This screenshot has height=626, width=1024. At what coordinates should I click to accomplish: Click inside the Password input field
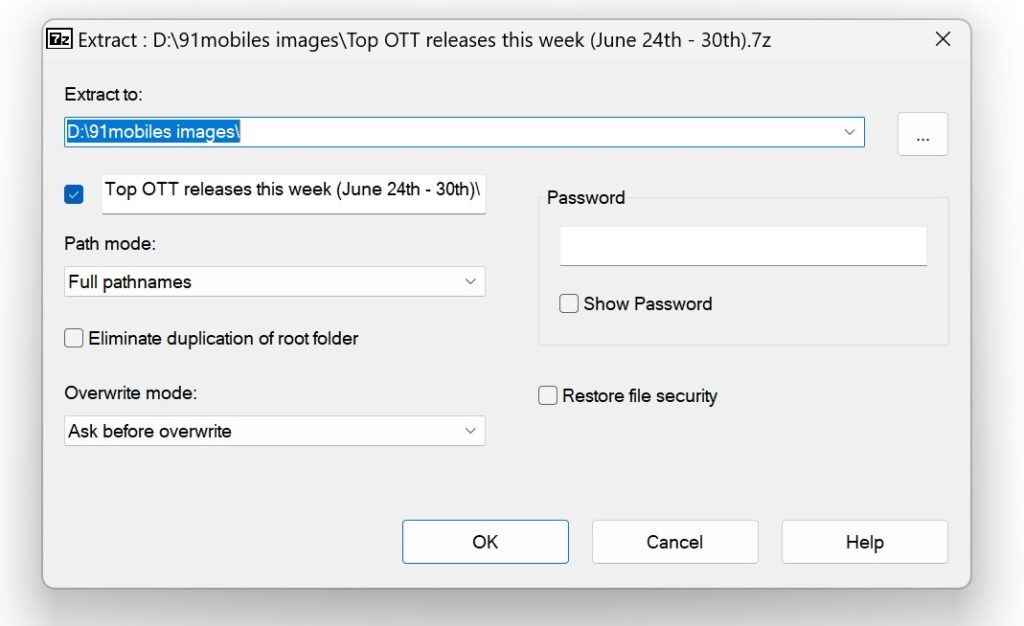742,245
